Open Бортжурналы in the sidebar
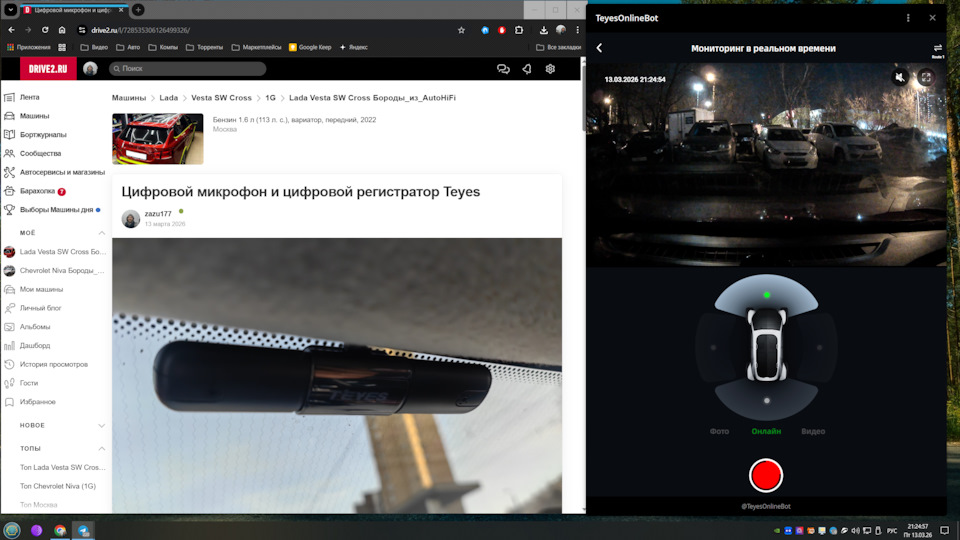This screenshot has width=960, height=540. [x=43, y=135]
